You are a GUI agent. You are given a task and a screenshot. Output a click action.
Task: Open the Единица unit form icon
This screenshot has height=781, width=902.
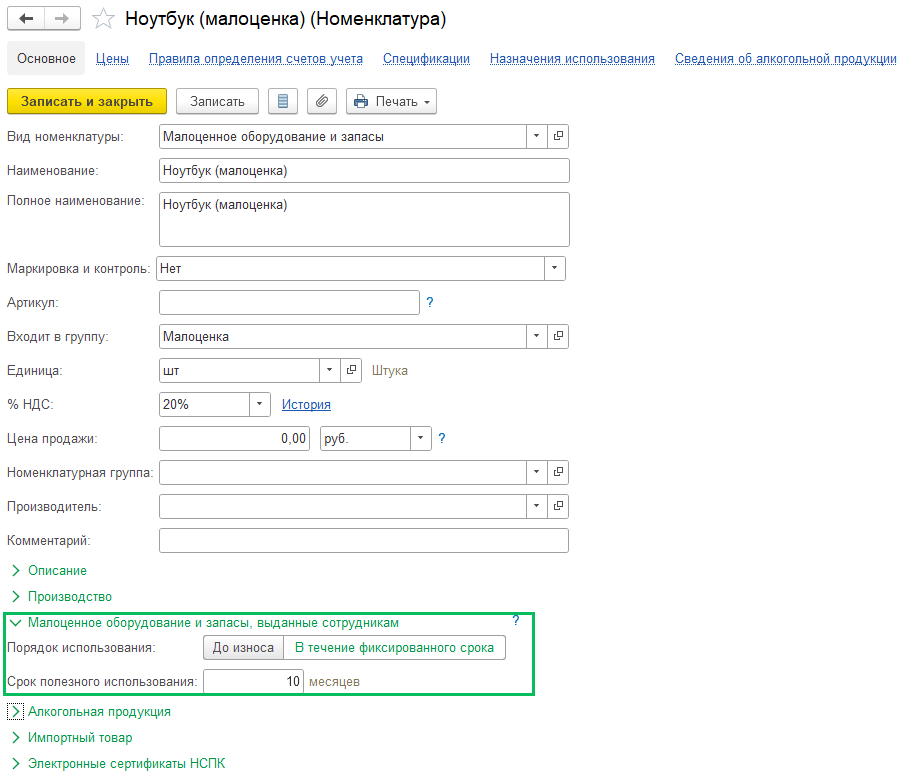350,371
